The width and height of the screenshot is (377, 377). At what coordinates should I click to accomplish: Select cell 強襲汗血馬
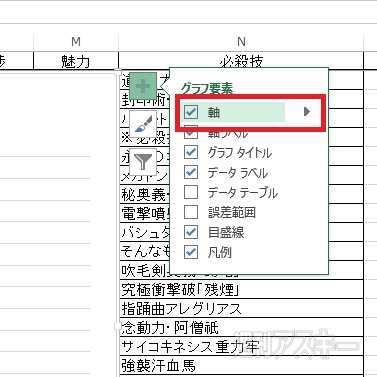click(x=241, y=365)
